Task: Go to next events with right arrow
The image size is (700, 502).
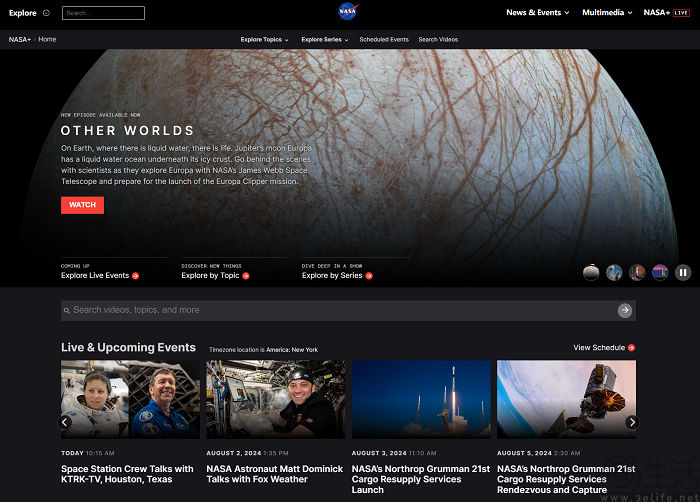Action: click(632, 422)
